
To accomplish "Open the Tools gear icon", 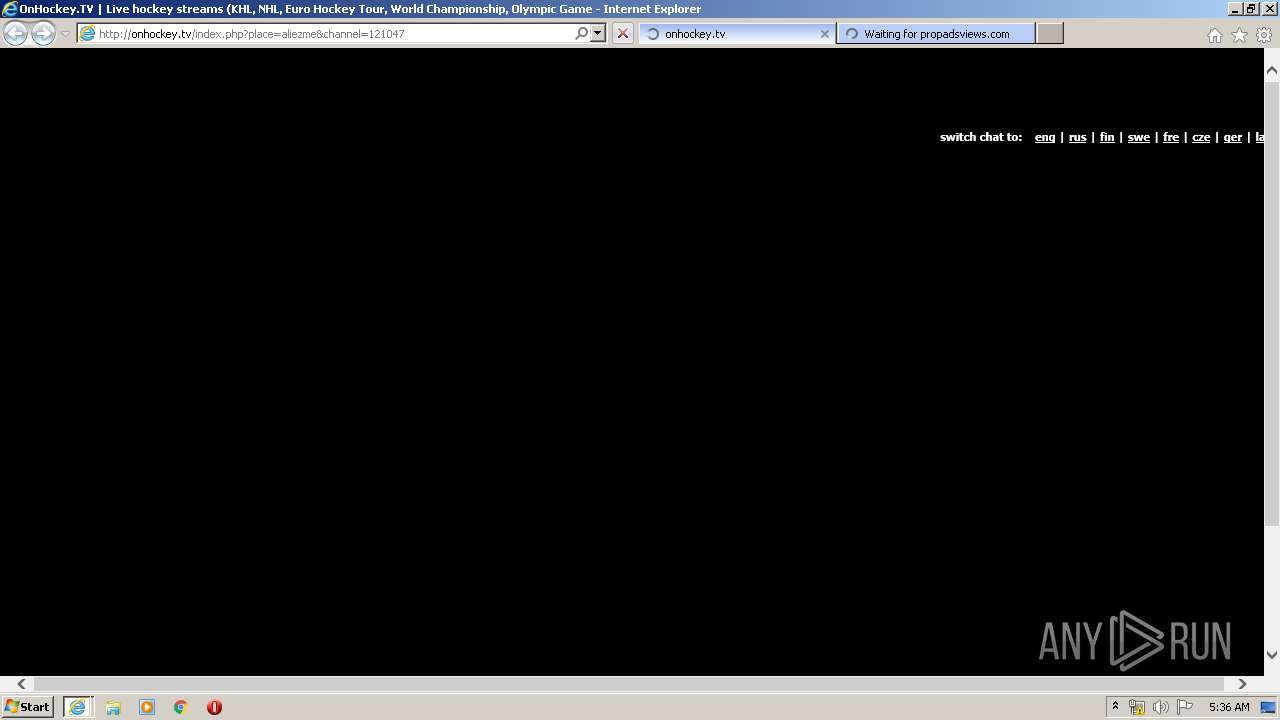I will click(1264, 35).
